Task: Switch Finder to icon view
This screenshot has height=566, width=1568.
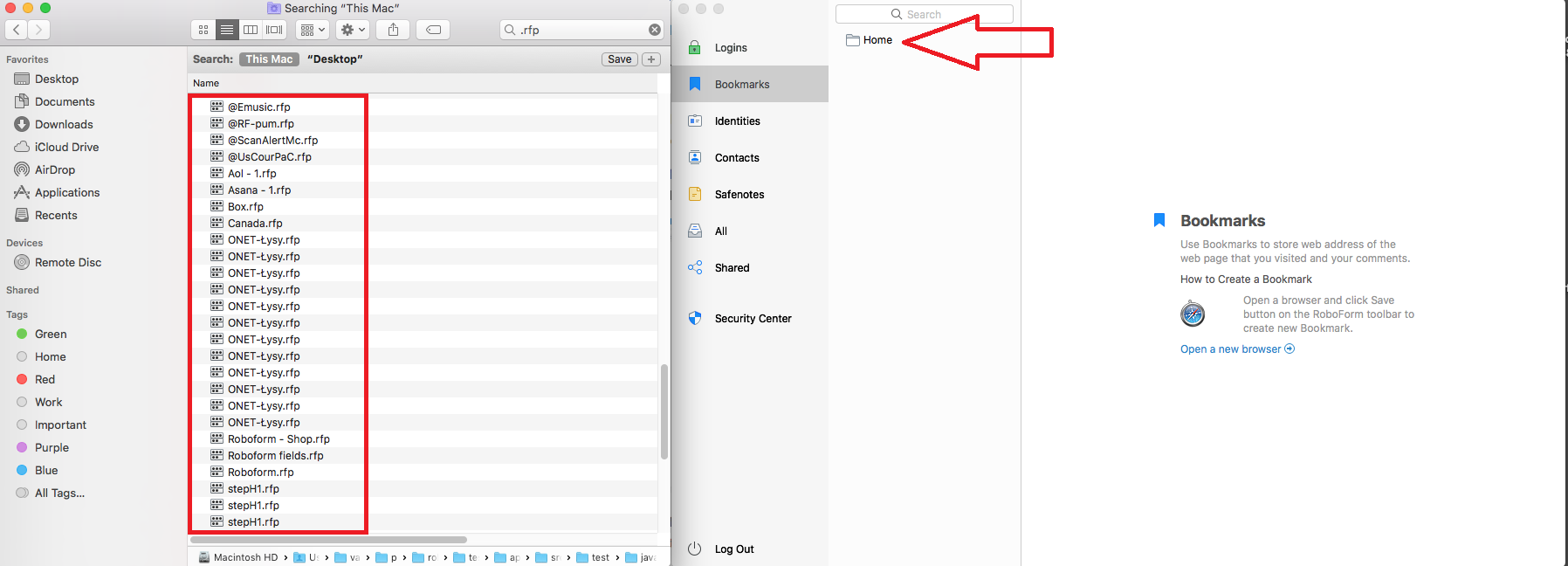Action: pyautogui.click(x=203, y=30)
